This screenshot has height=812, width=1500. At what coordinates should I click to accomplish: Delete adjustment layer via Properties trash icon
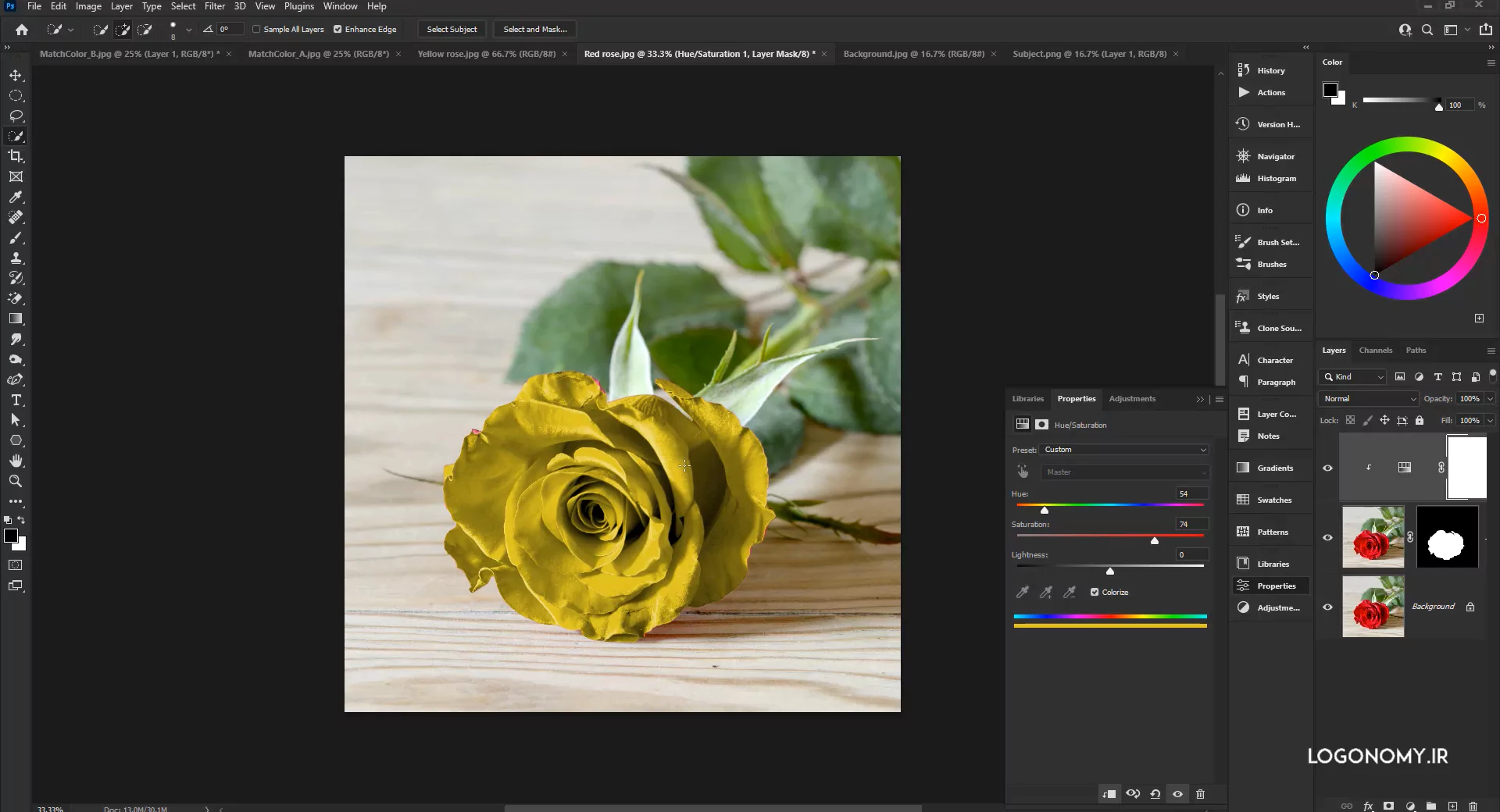(1200, 794)
